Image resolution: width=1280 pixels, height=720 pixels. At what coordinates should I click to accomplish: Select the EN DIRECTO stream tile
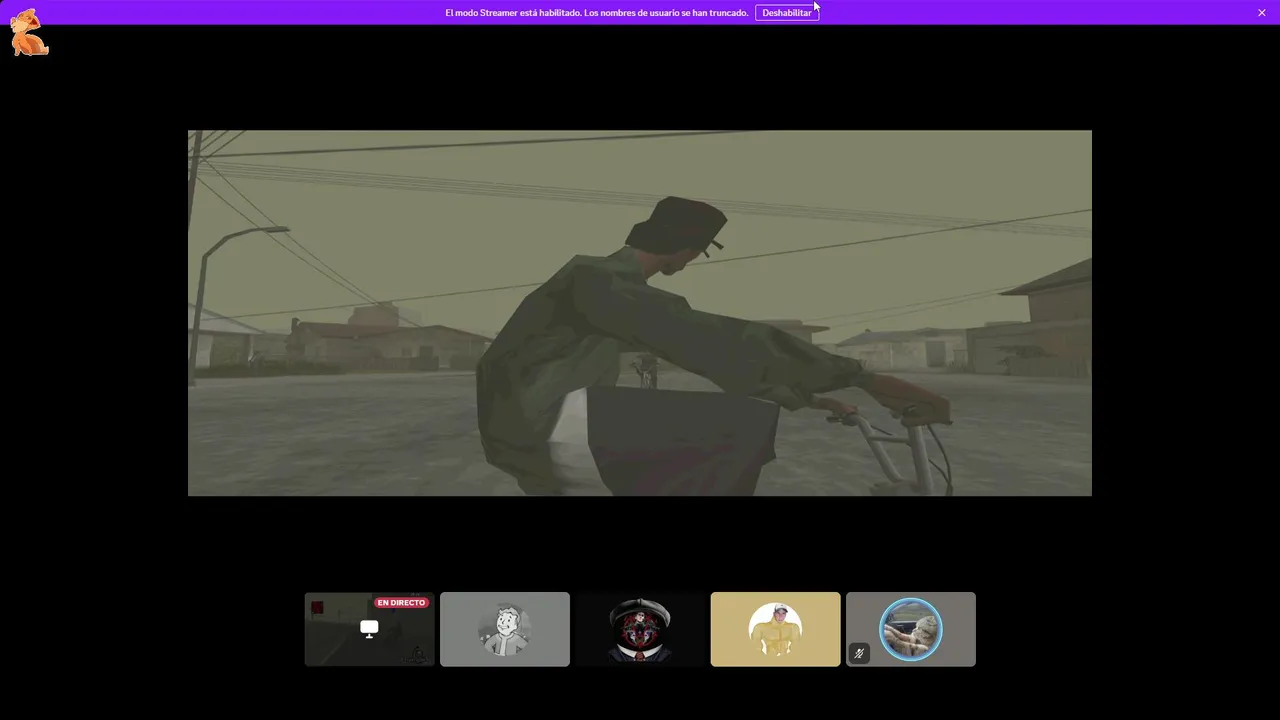click(x=370, y=629)
